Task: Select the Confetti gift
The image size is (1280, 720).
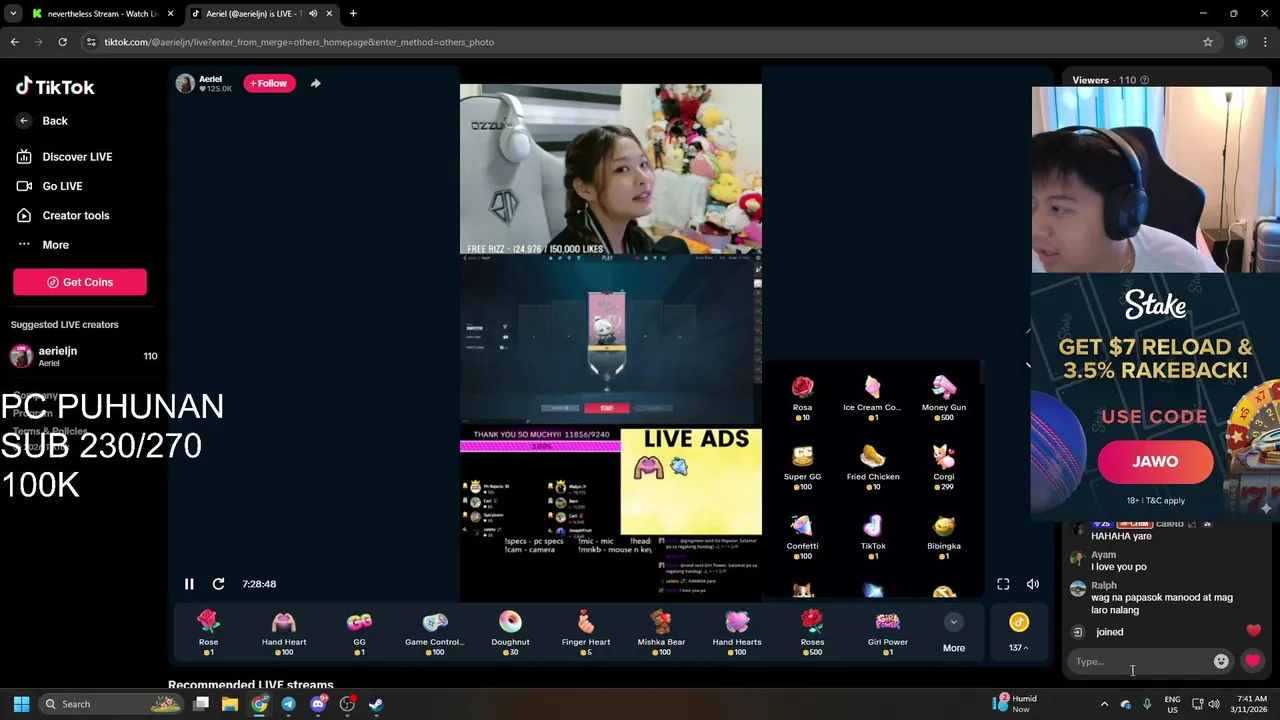Action: point(802,537)
